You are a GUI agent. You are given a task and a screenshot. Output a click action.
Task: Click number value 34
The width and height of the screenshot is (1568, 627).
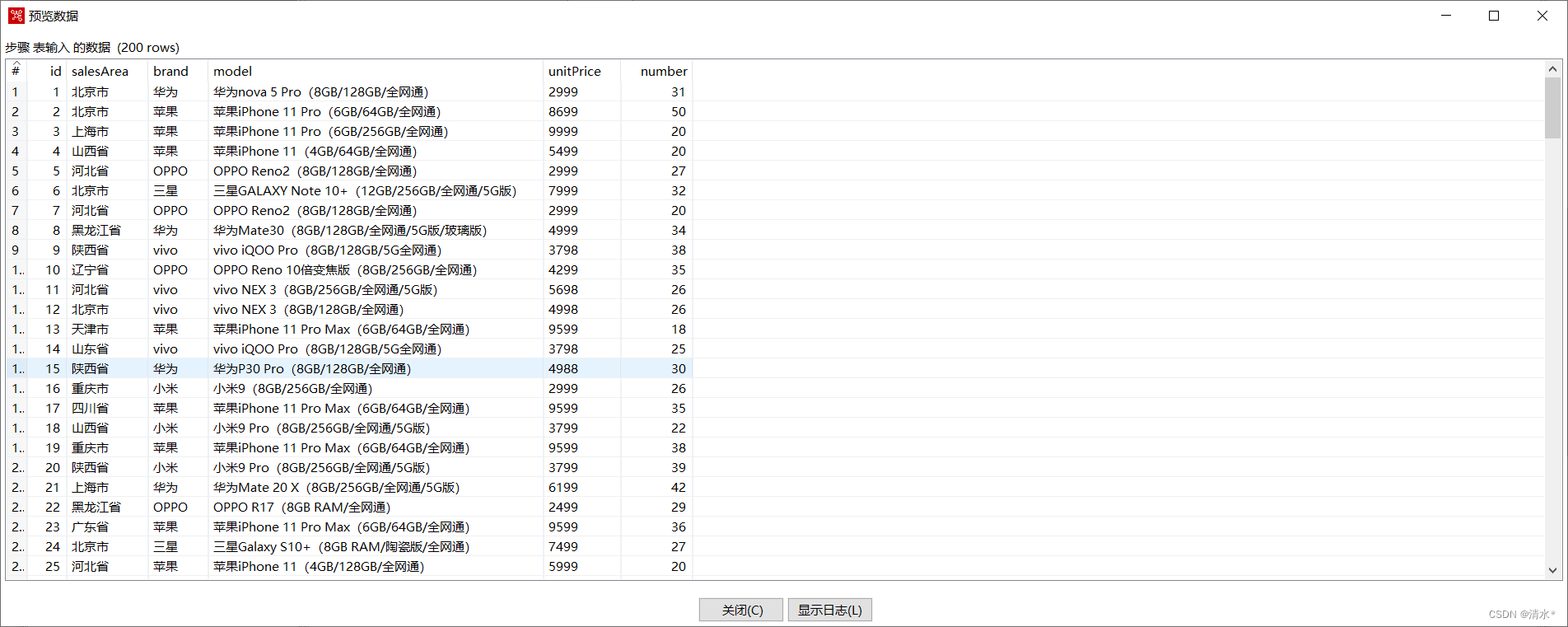[679, 230]
